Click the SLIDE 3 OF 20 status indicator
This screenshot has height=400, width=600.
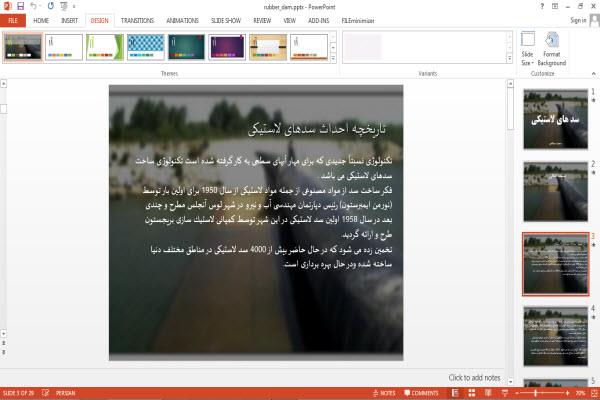pos(18,393)
